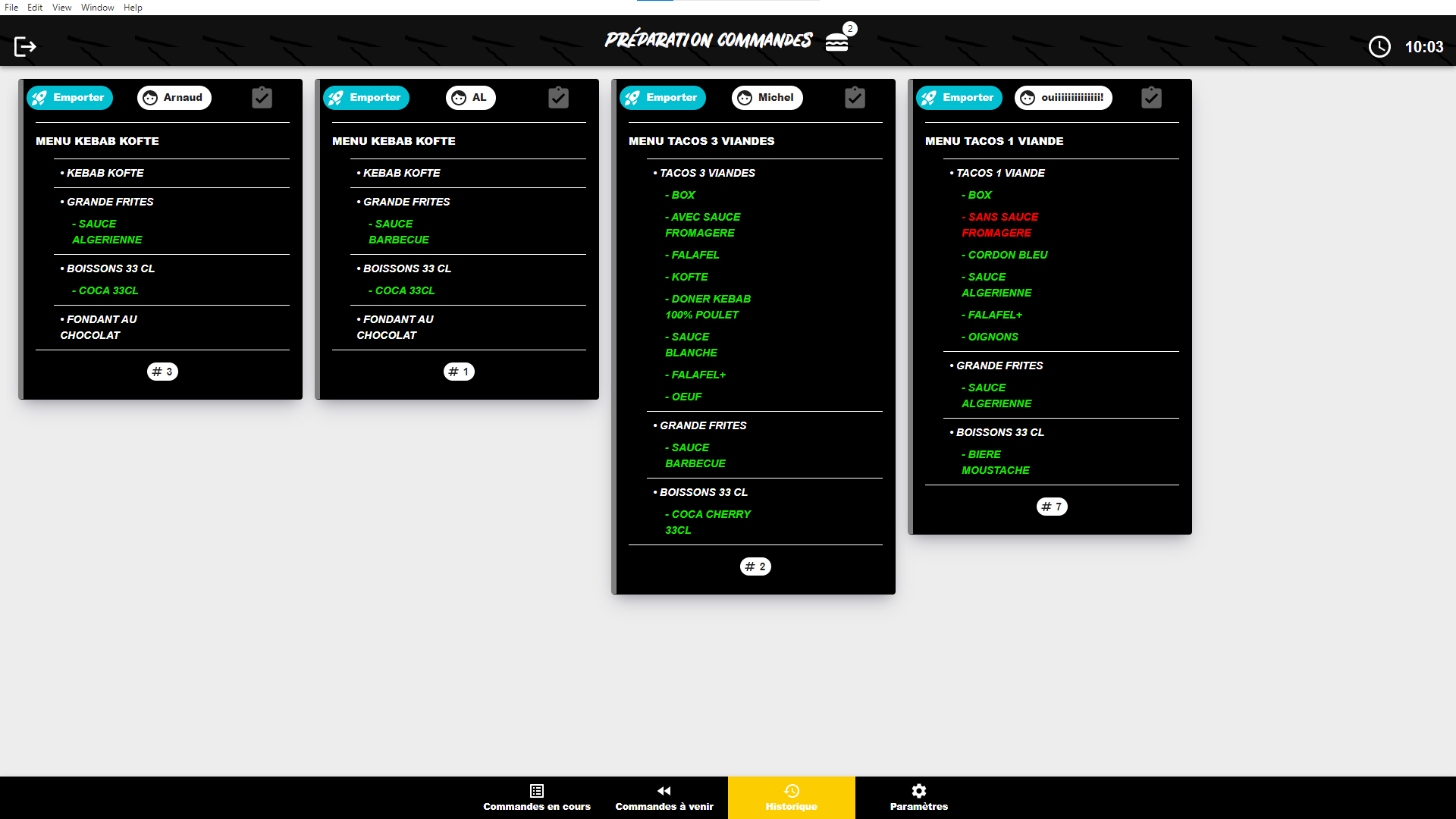Viewport: 1456px width, 819px height.
Task: Select the red SANS SAUCE FROMAGERE line
Action: (999, 225)
